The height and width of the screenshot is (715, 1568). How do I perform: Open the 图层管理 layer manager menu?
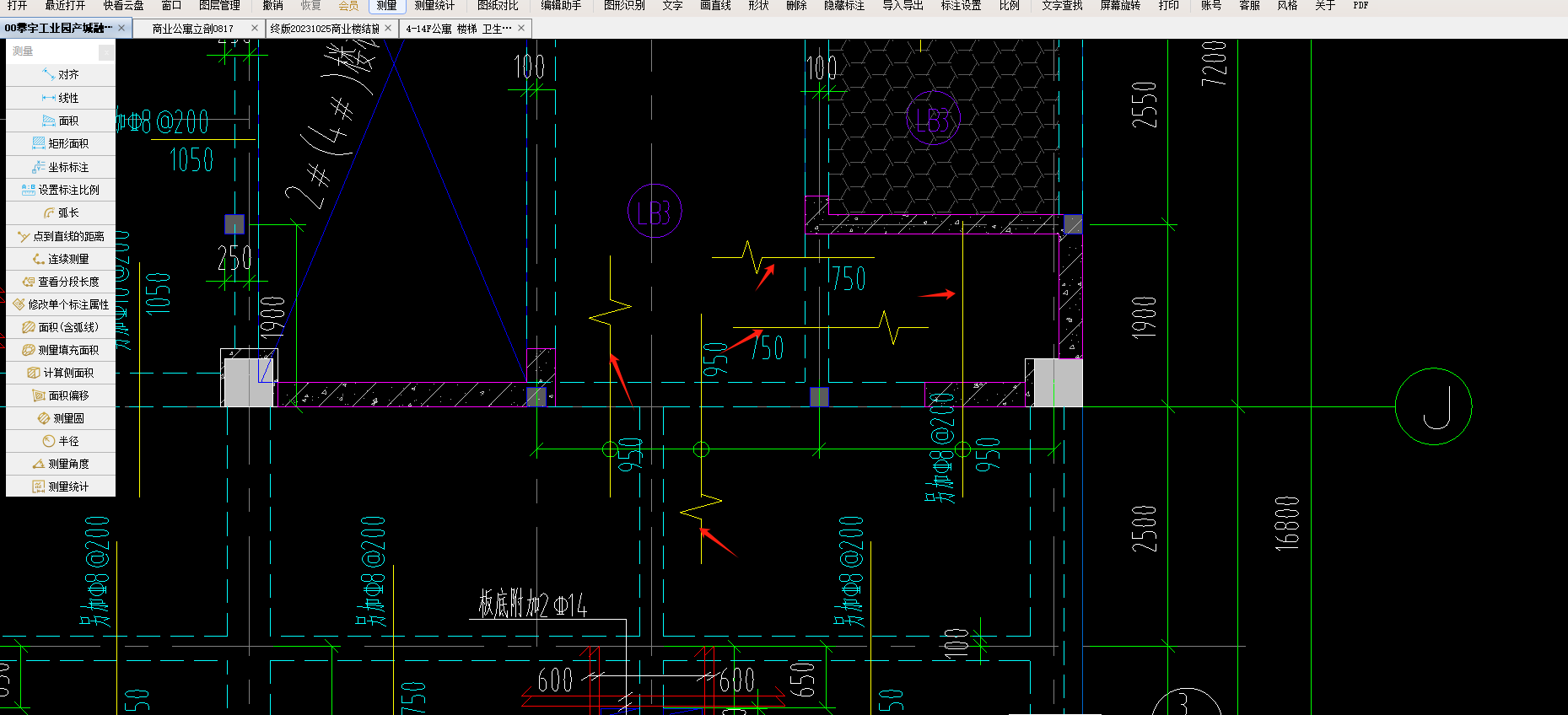coord(219,5)
